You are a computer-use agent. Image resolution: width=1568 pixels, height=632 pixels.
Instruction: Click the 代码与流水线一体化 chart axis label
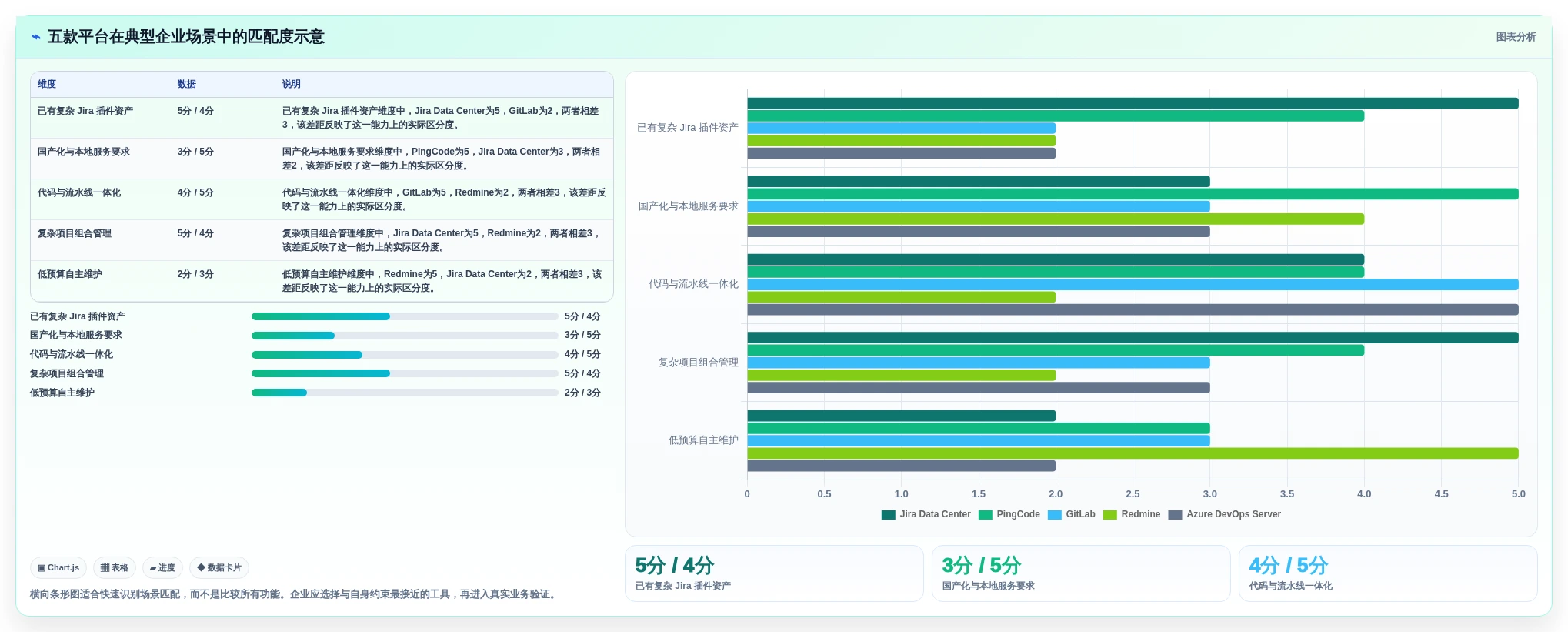693,284
